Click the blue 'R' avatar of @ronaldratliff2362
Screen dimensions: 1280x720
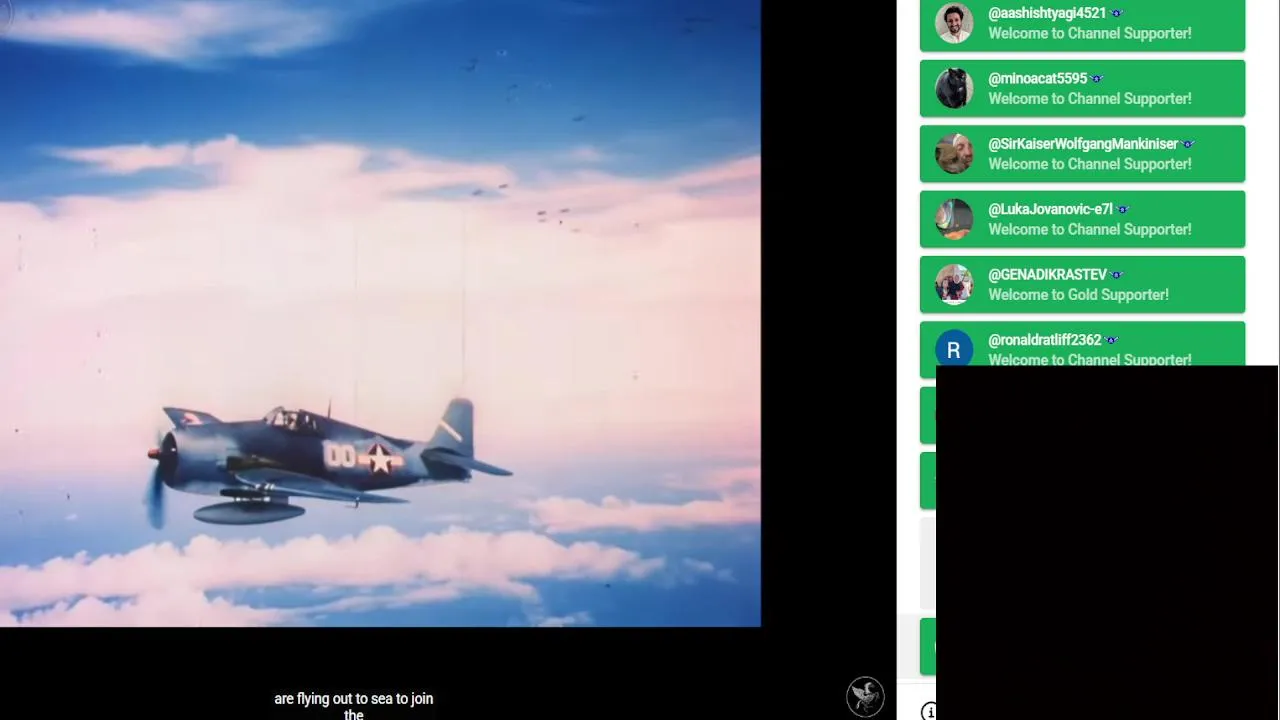point(954,350)
